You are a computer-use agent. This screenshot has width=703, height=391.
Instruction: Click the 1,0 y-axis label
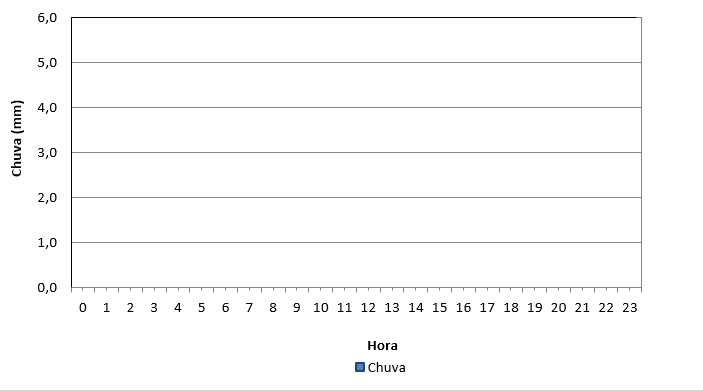48,243
